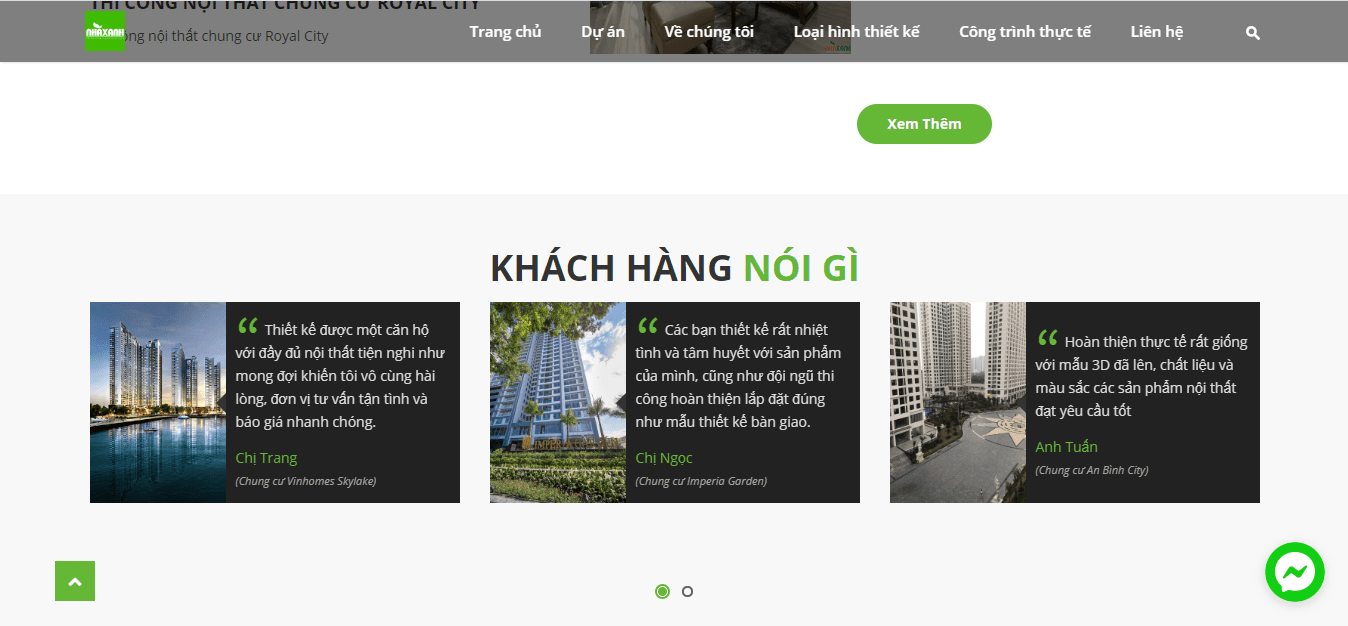Open the Liên hệ menu item
Viewport: 1348px width, 626px height.
pyautogui.click(x=1157, y=32)
